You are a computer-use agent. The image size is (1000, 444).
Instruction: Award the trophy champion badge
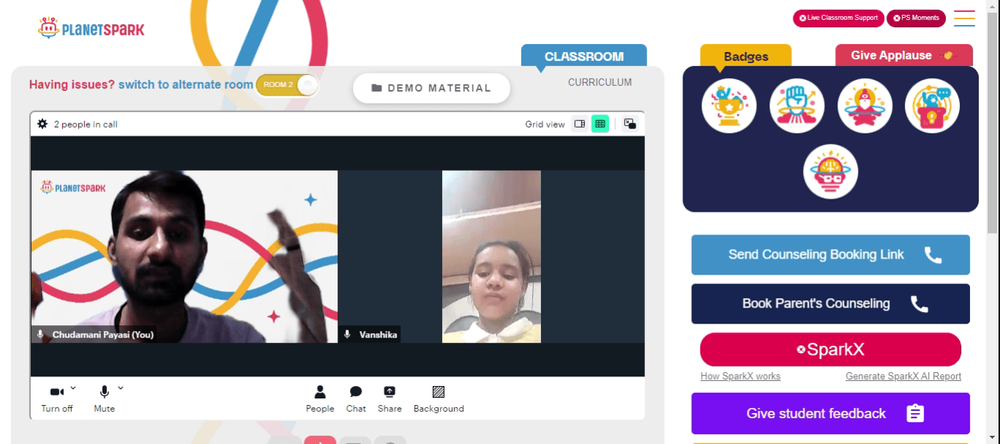[x=729, y=106]
